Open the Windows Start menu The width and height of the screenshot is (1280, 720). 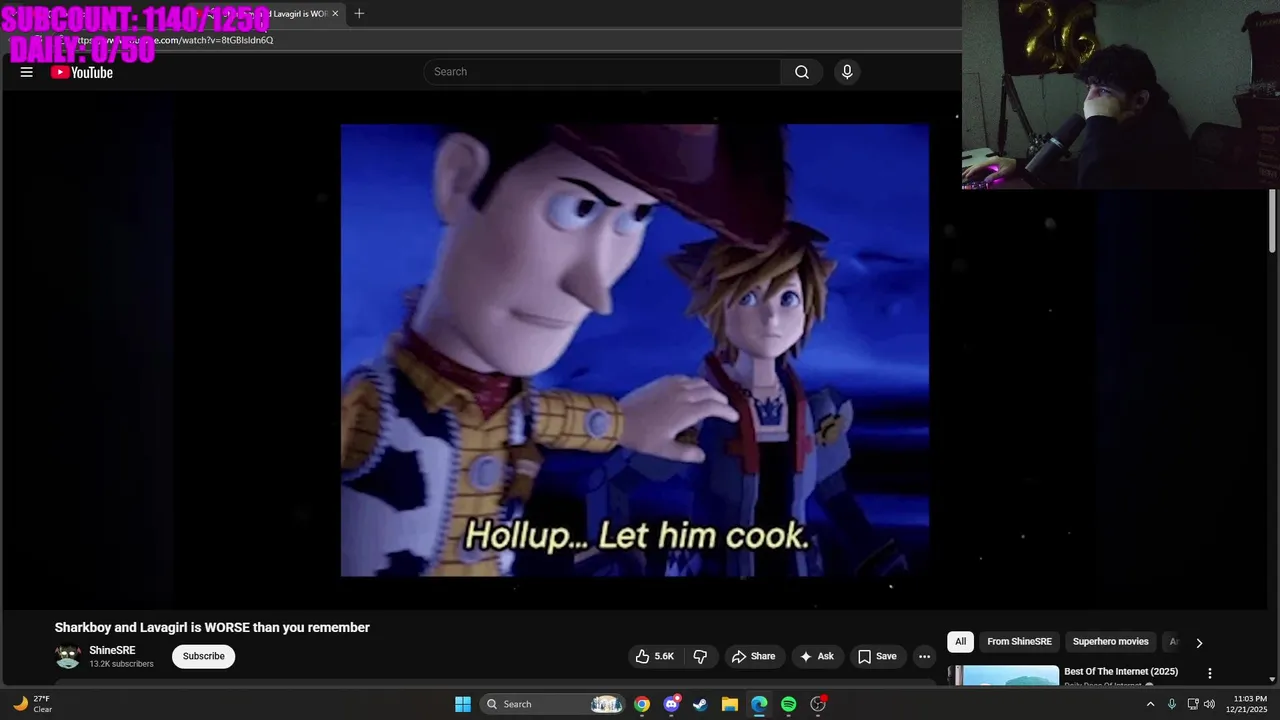pyautogui.click(x=462, y=704)
